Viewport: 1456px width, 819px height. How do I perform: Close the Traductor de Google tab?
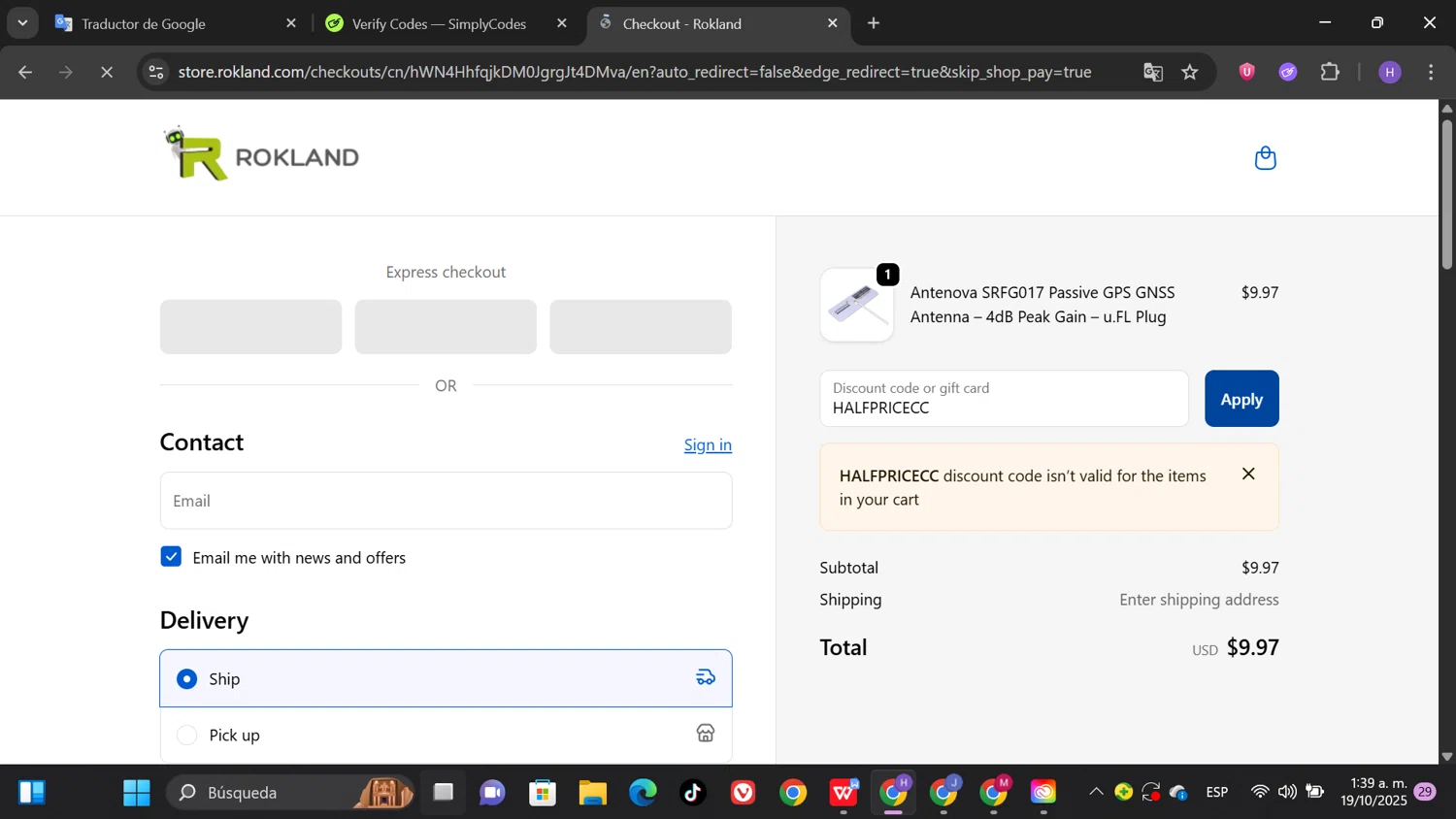291,23
